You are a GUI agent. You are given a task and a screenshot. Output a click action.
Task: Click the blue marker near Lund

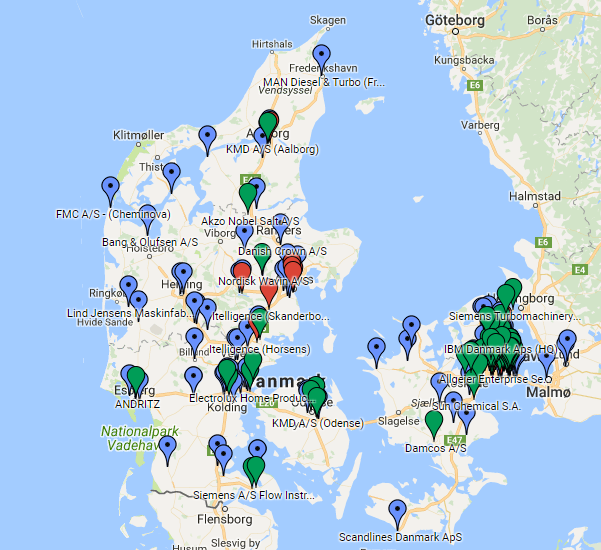click(x=567, y=343)
